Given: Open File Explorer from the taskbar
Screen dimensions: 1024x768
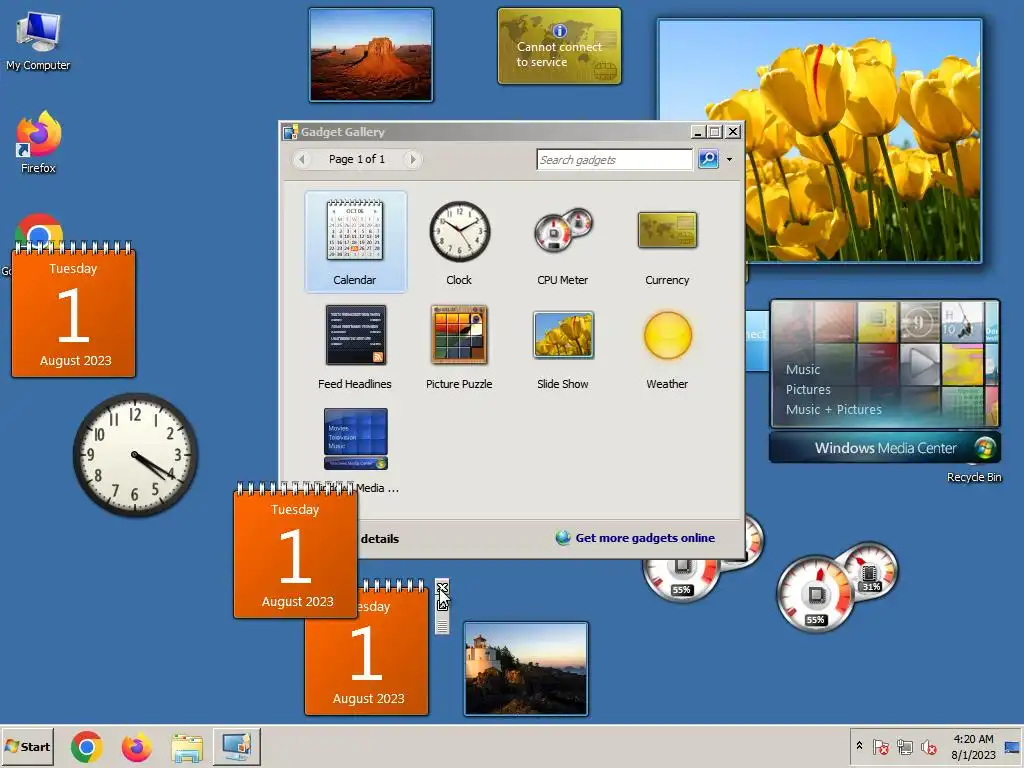Looking at the screenshot, I should pos(187,747).
